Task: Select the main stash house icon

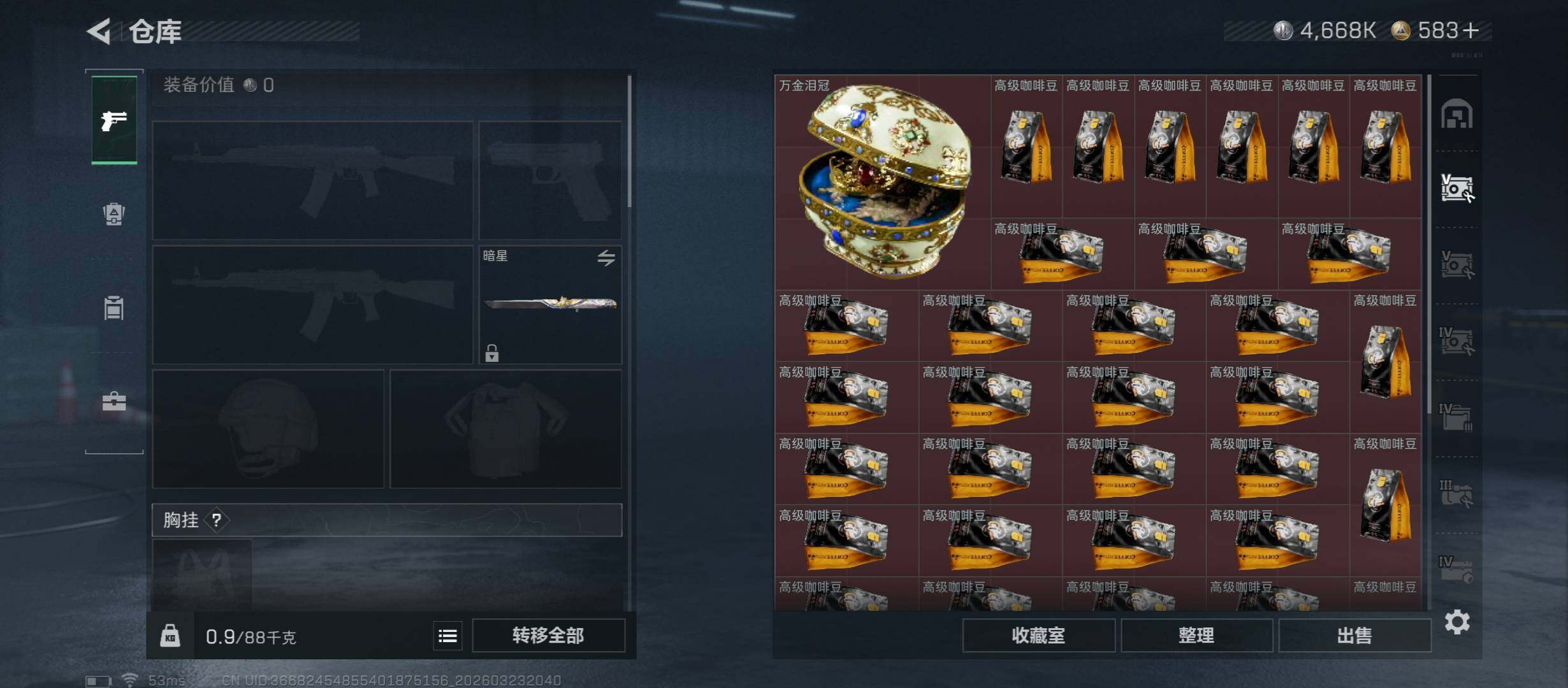Action: coord(1457,114)
